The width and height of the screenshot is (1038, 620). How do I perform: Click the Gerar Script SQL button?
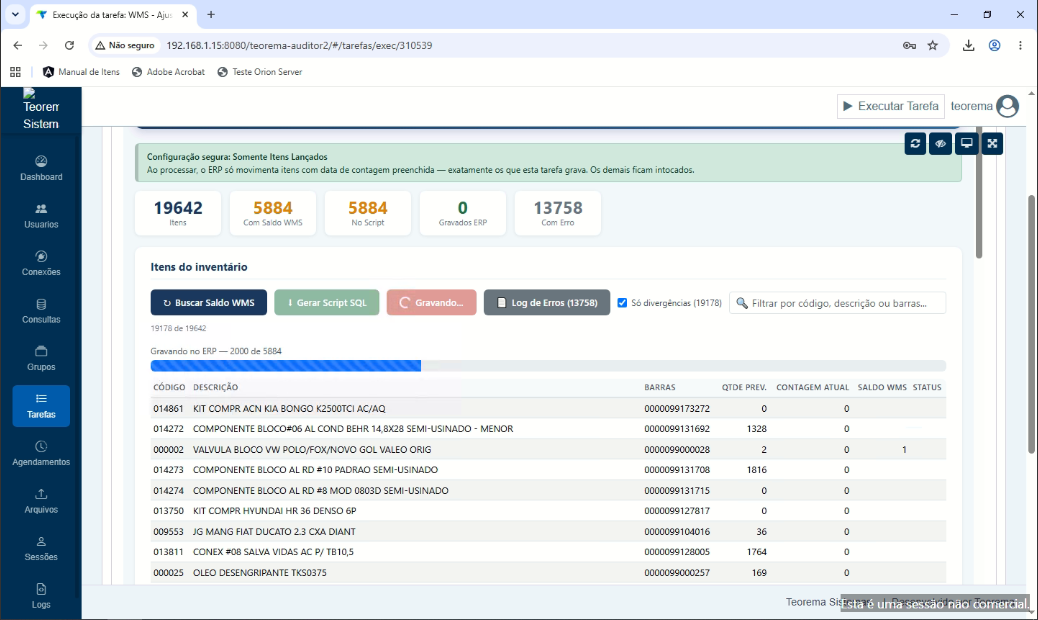(327, 302)
